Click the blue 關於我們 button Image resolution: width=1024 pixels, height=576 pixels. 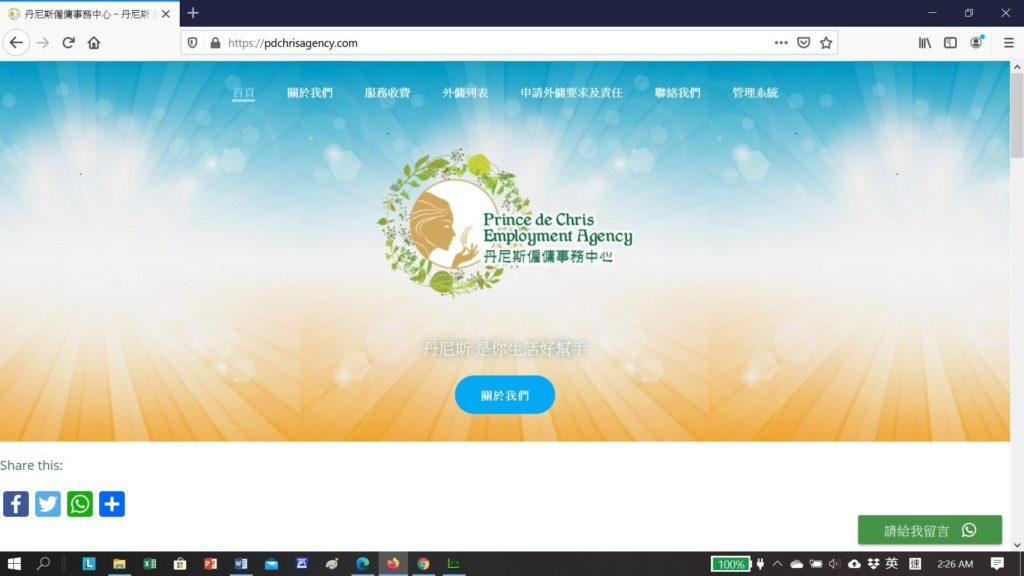(505, 395)
